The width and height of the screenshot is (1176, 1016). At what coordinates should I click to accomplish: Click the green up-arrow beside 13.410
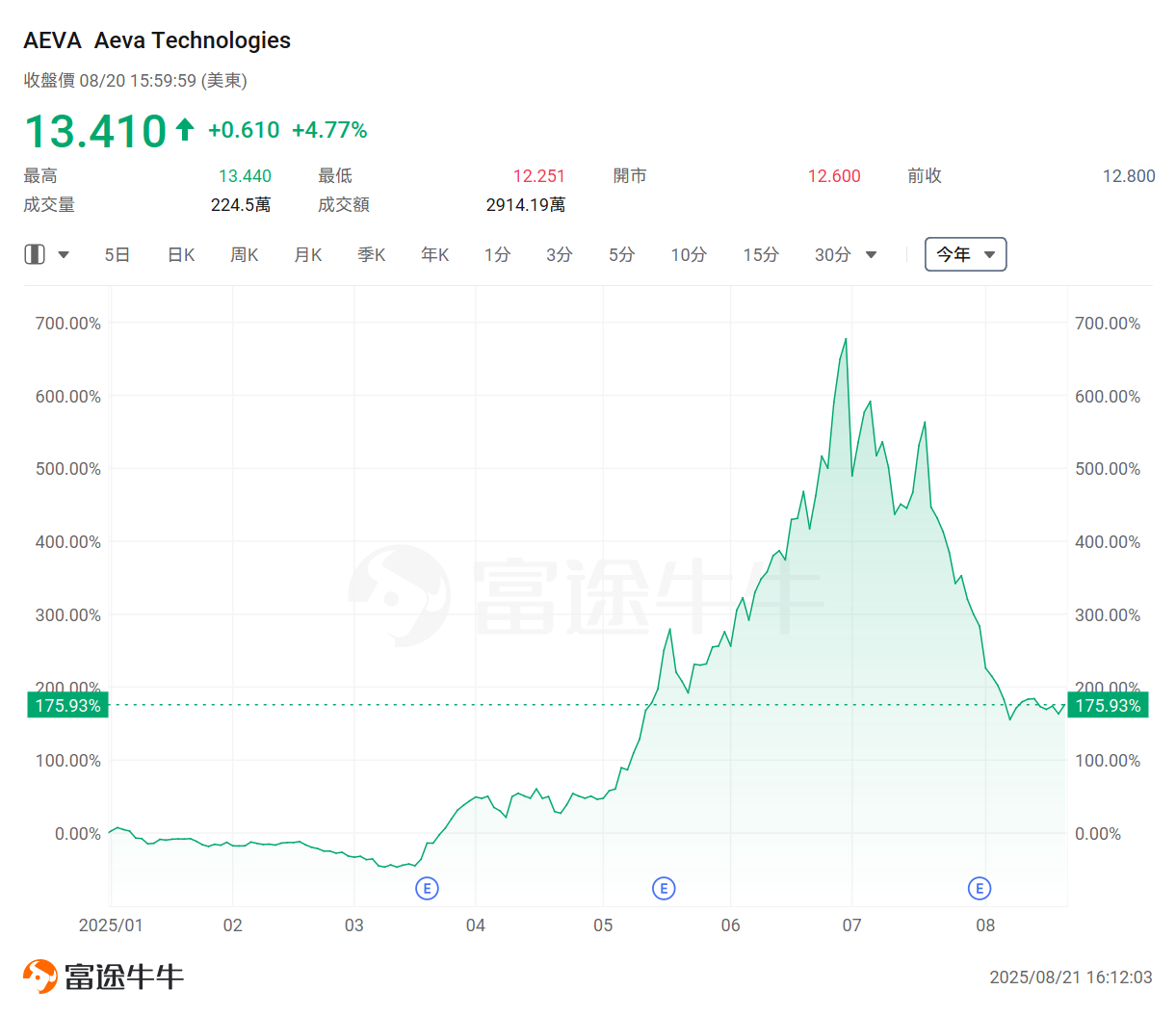click(184, 127)
